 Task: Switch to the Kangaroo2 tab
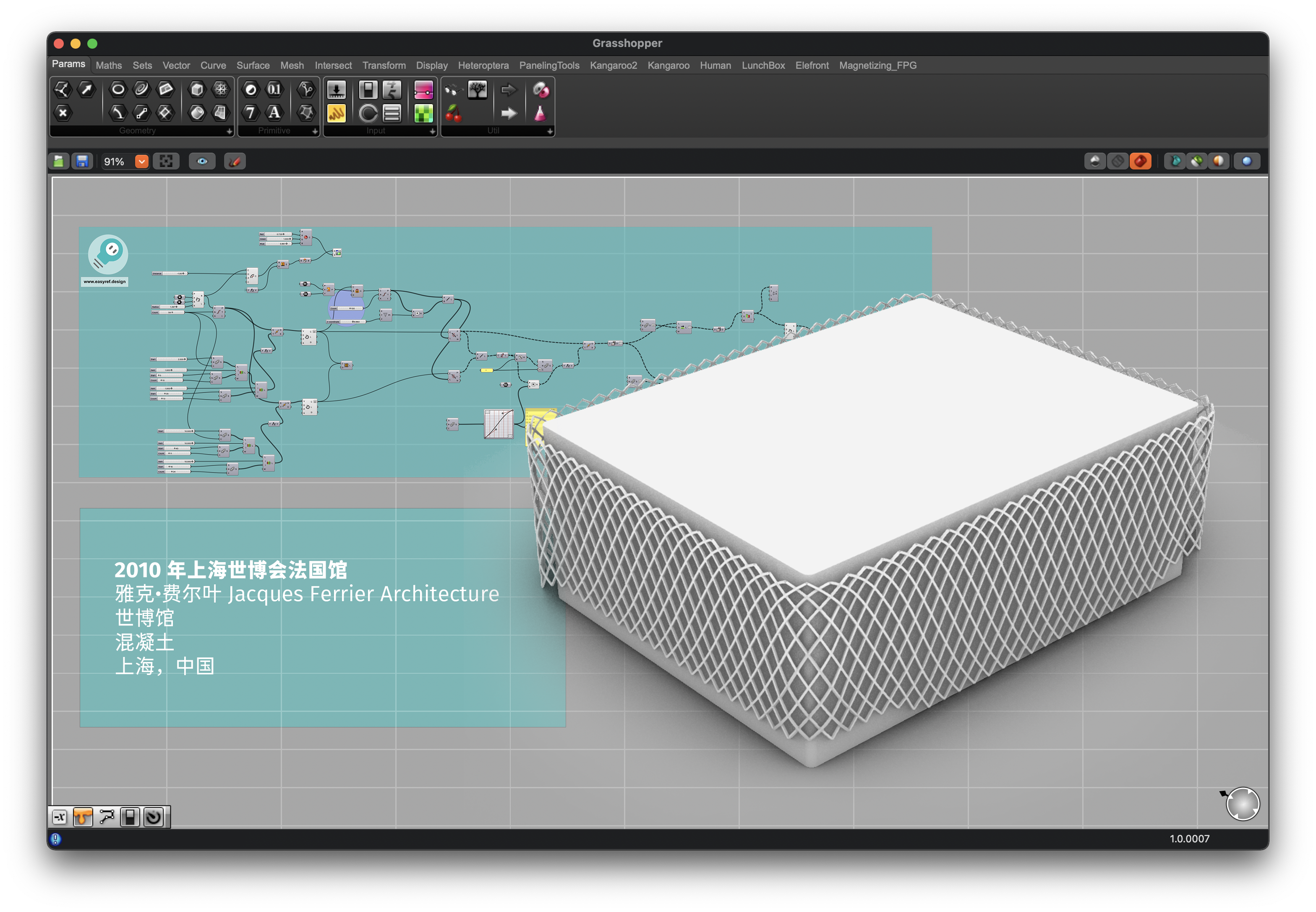[x=613, y=66]
